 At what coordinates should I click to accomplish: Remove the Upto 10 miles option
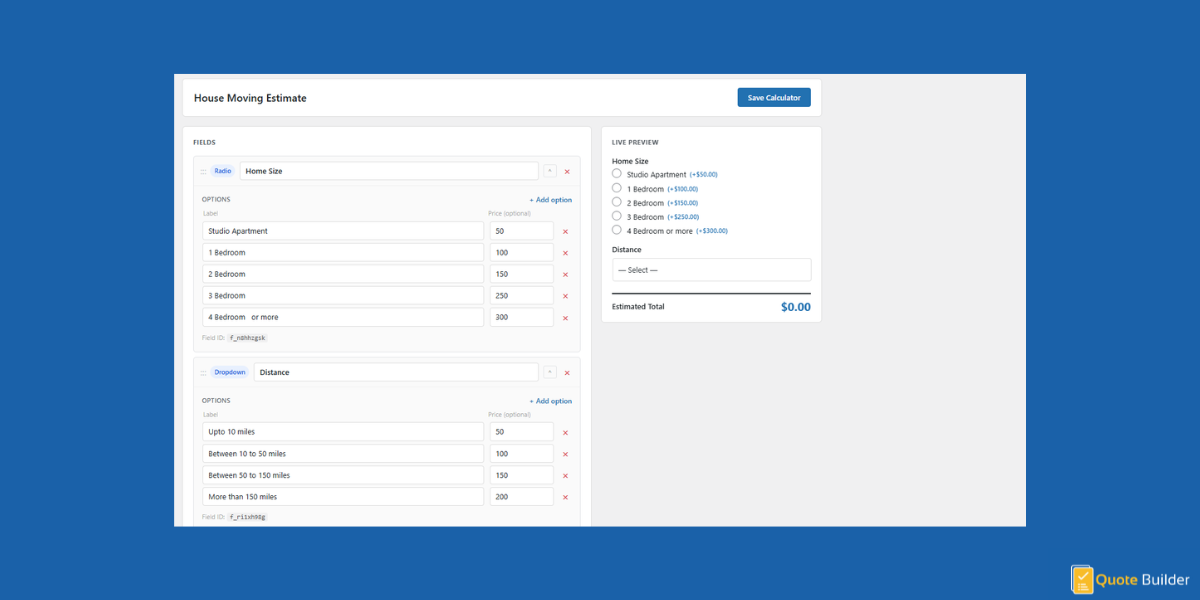click(x=565, y=432)
